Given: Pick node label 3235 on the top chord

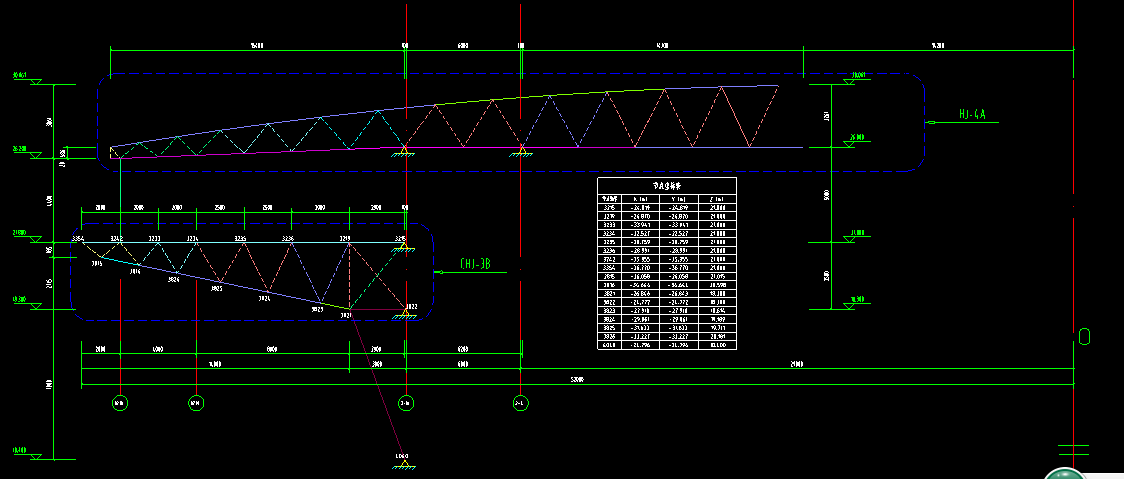Looking at the screenshot, I should click(x=241, y=238).
